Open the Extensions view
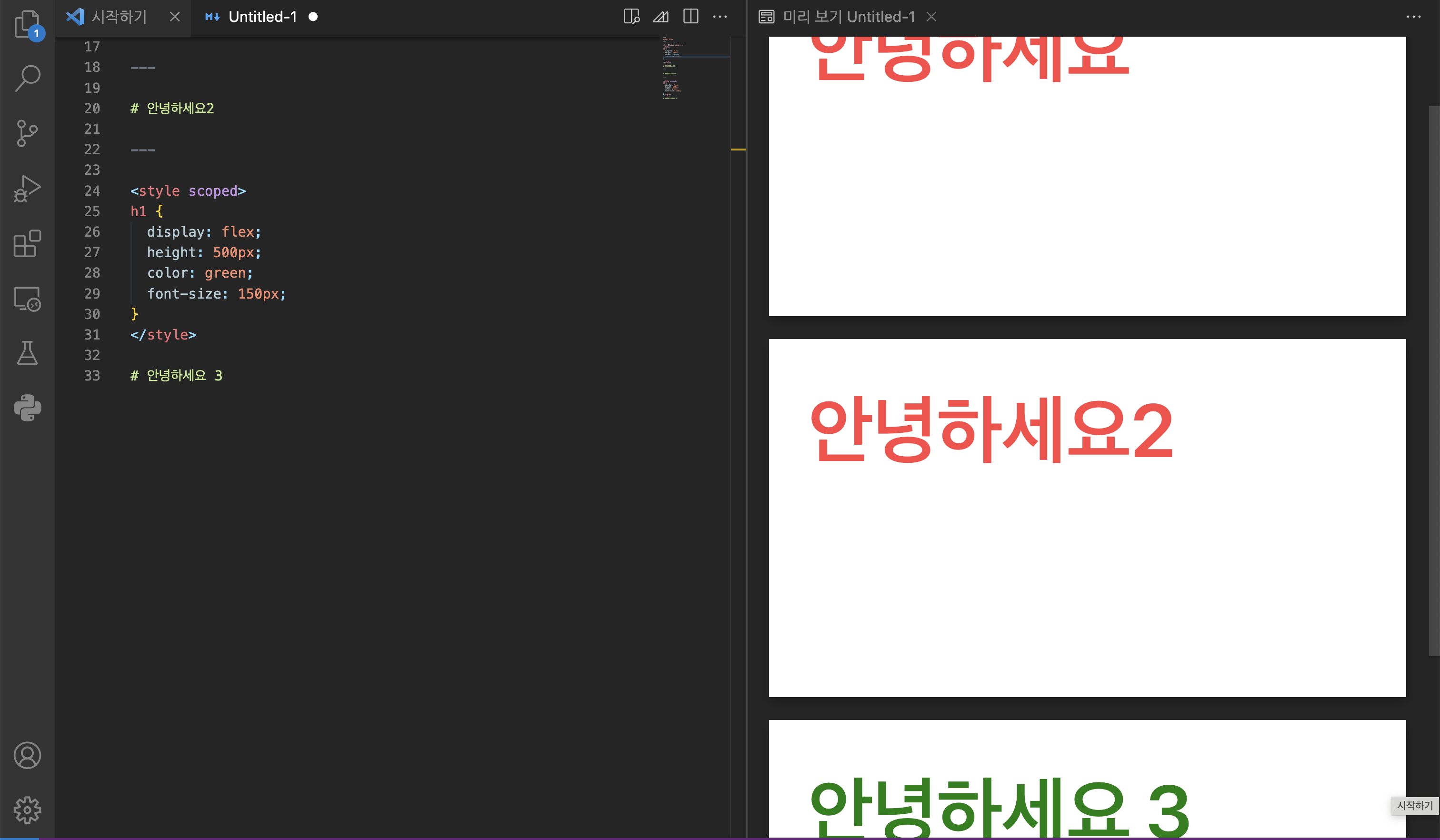Image resolution: width=1440 pixels, height=840 pixels. [x=27, y=243]
